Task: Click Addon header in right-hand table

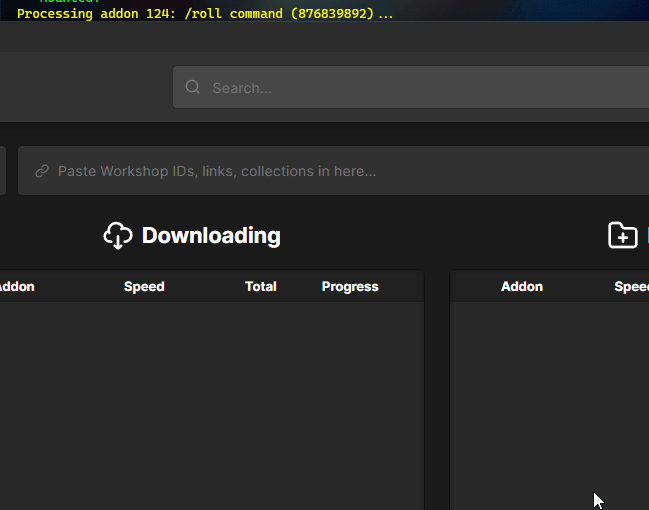Action: point(522,286)
